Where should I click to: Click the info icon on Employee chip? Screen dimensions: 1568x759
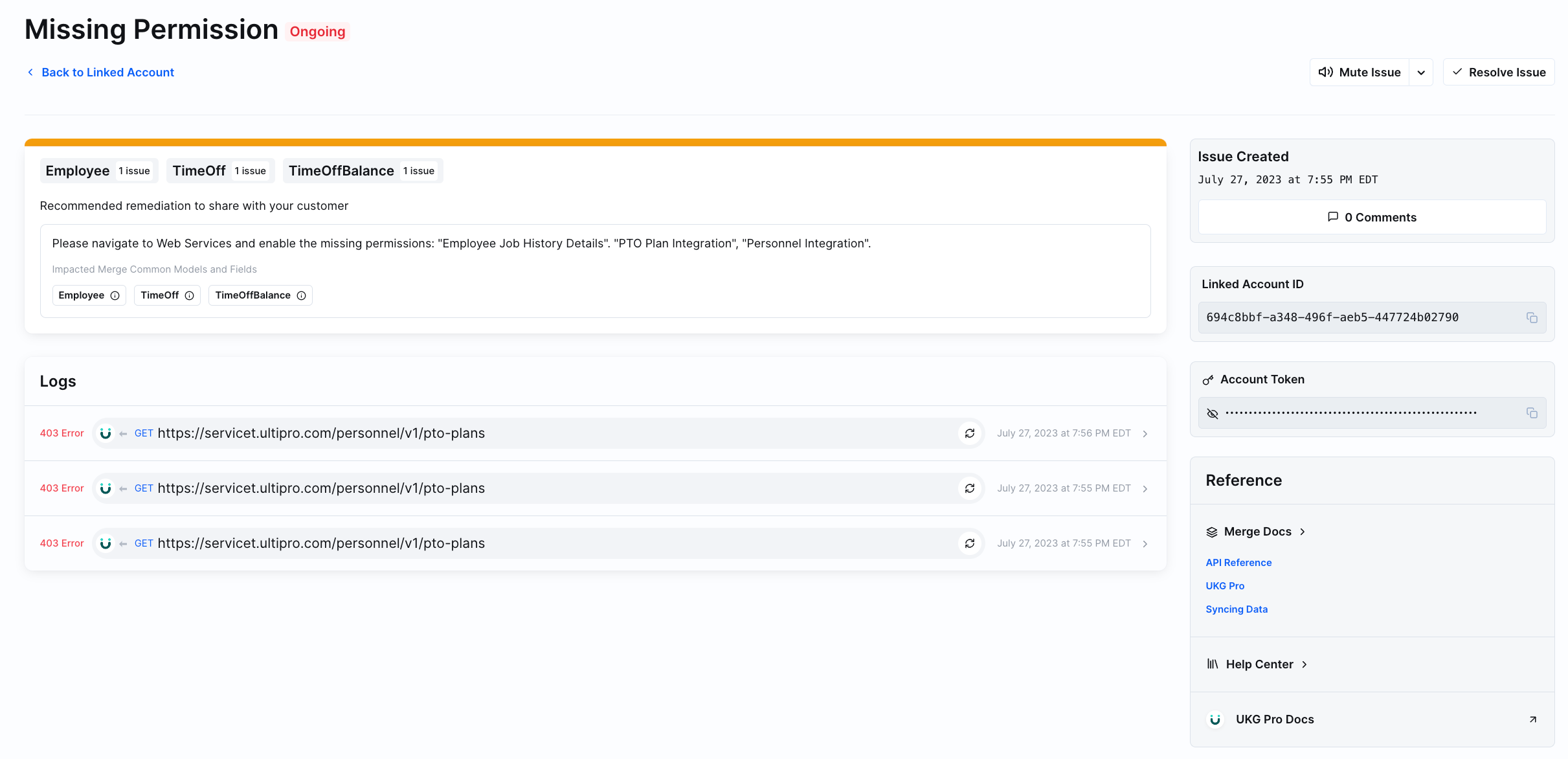click(115, 295)
